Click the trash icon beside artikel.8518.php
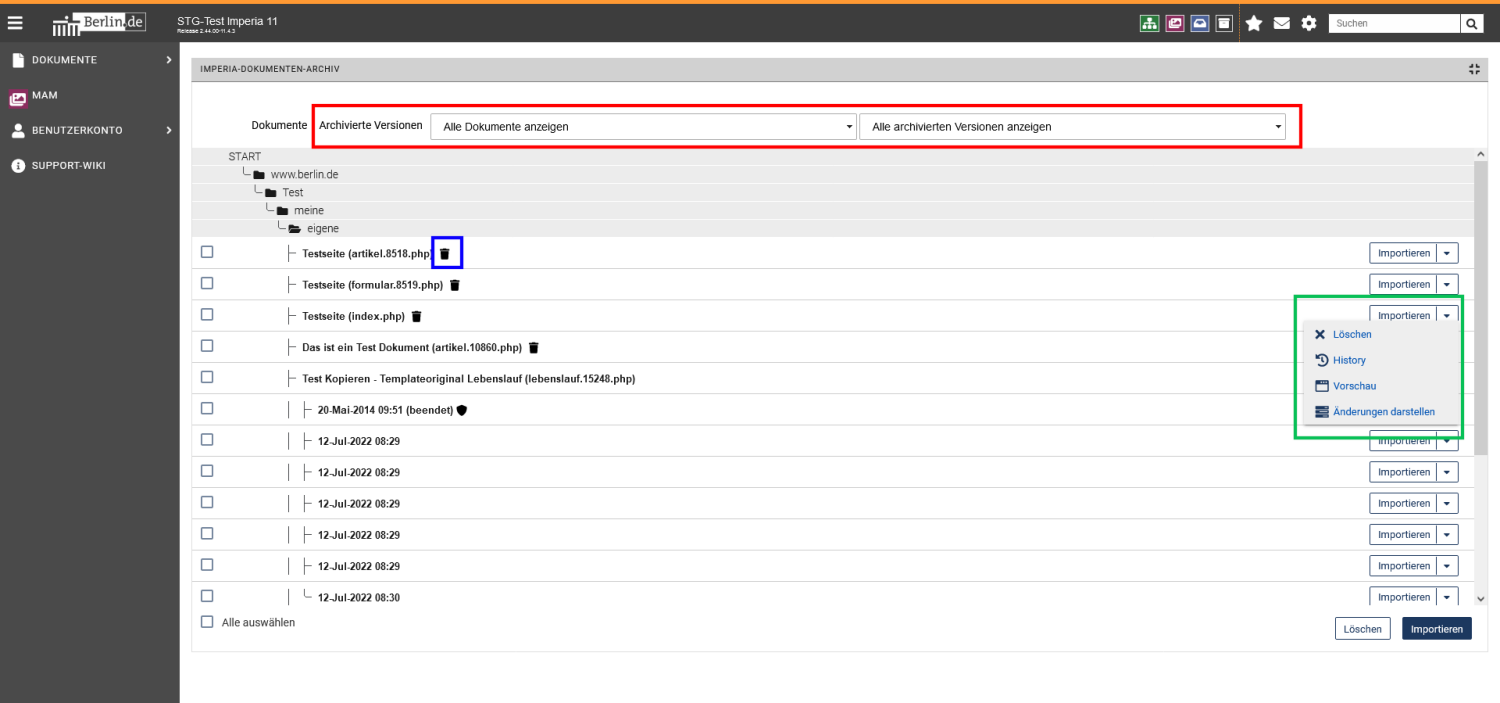1500x703 pixels. pyautogui.click(x=445, y=254)
